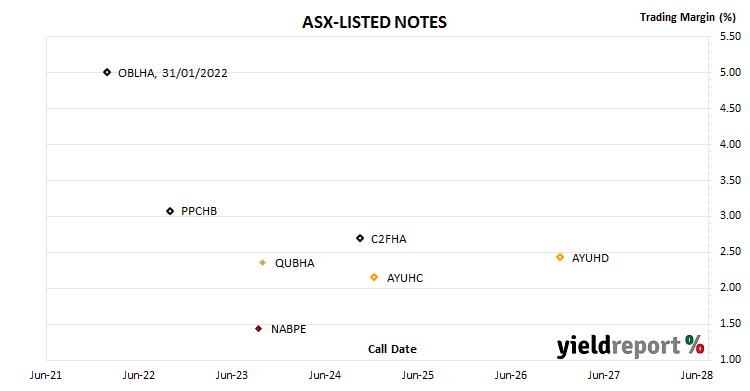Click the AYUHC orange diamond marker
The image size is (750, 391).
(374, 277)
